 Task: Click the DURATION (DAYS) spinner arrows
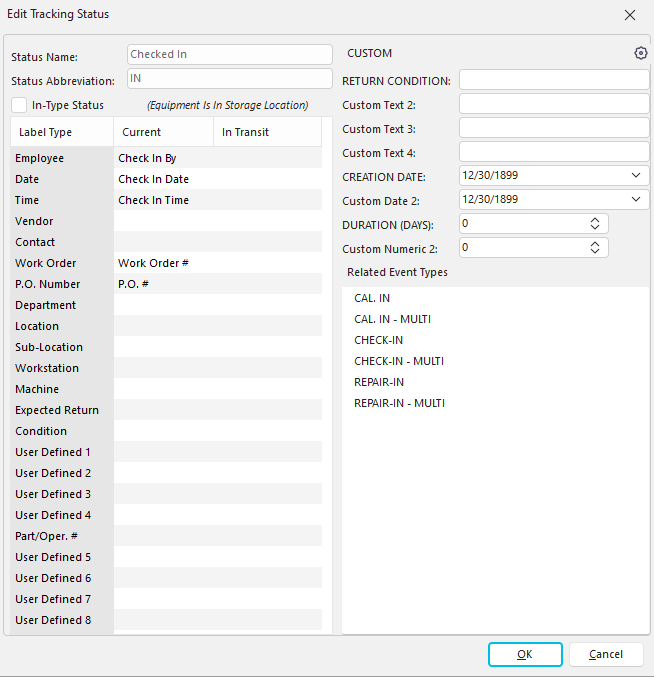[x=594, y=224]
